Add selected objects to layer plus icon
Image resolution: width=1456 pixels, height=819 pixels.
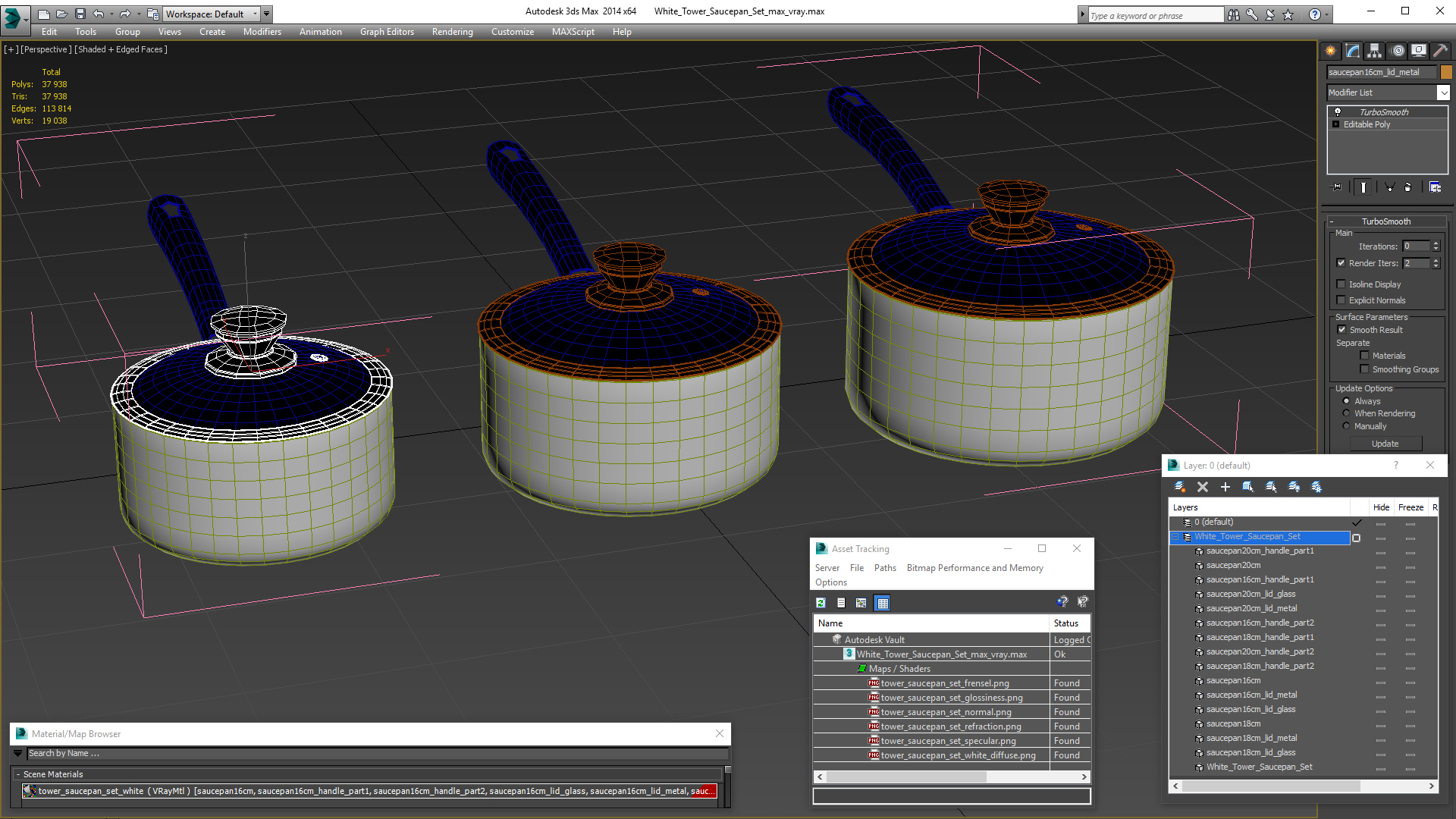coord(1225,487)
